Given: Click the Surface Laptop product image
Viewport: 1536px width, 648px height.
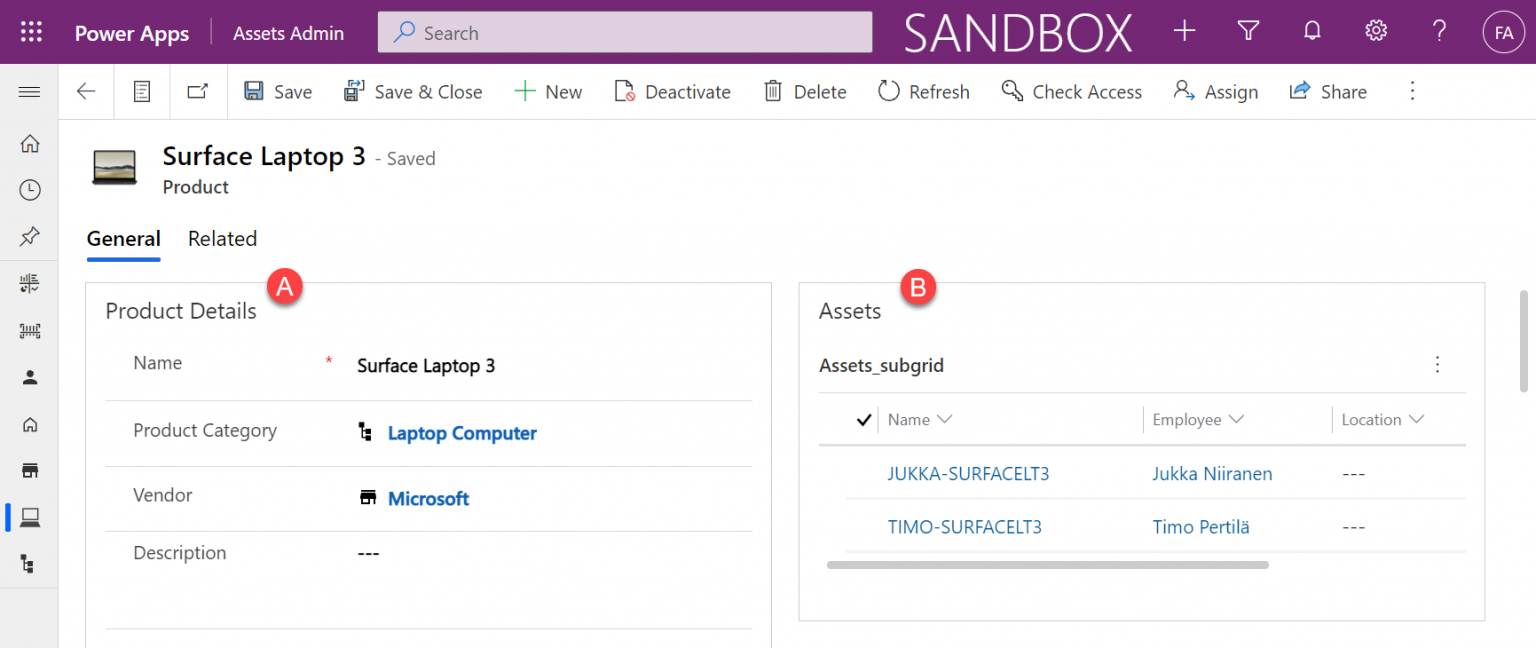Looking at the screenshot, I should tap(115, 167).
